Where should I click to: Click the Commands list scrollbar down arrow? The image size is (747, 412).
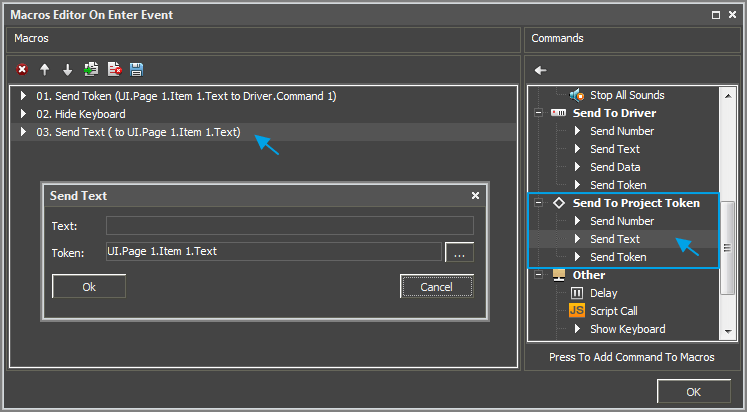pos(728,332)
